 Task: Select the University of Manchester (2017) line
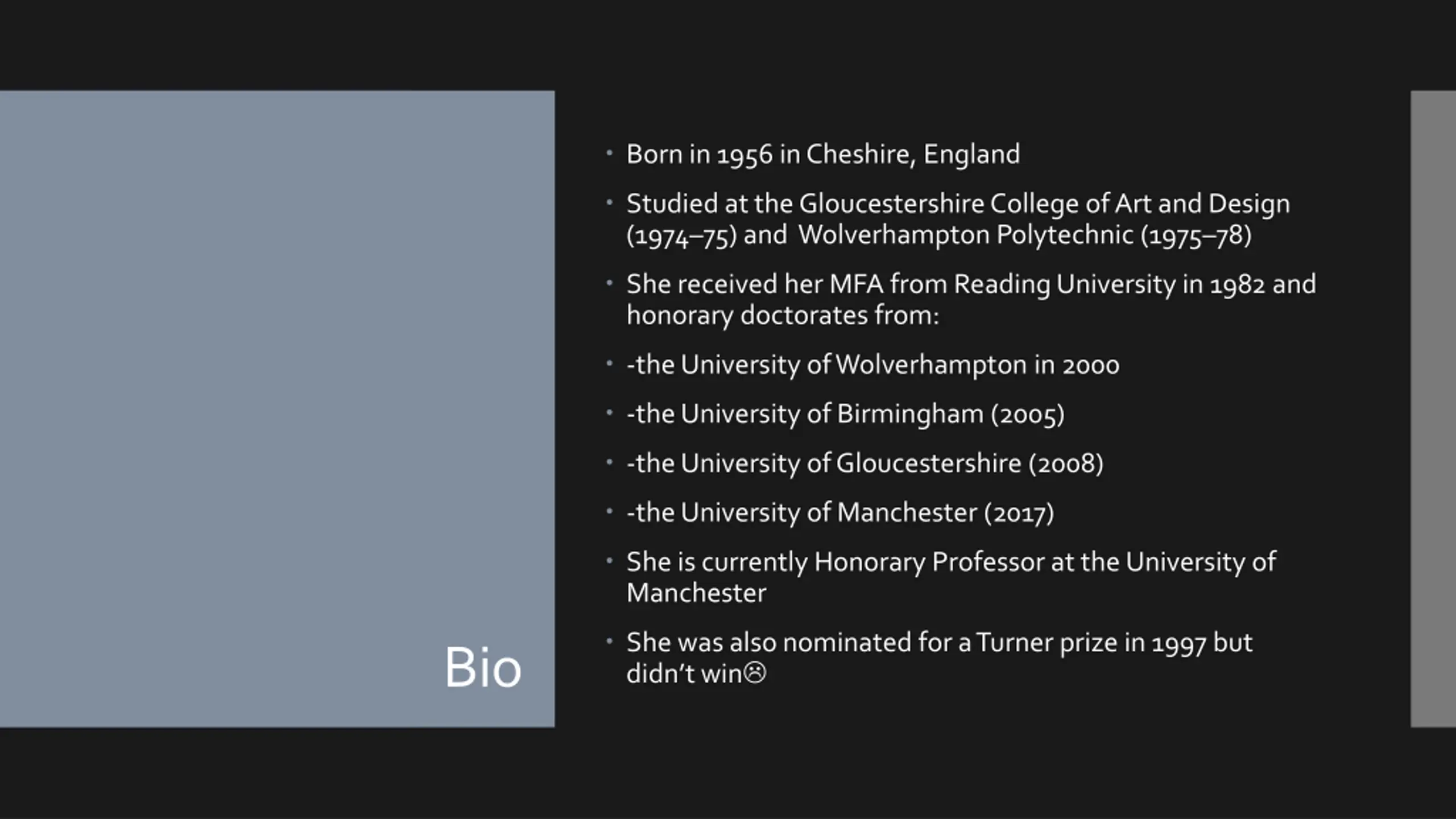coord(840,513)
